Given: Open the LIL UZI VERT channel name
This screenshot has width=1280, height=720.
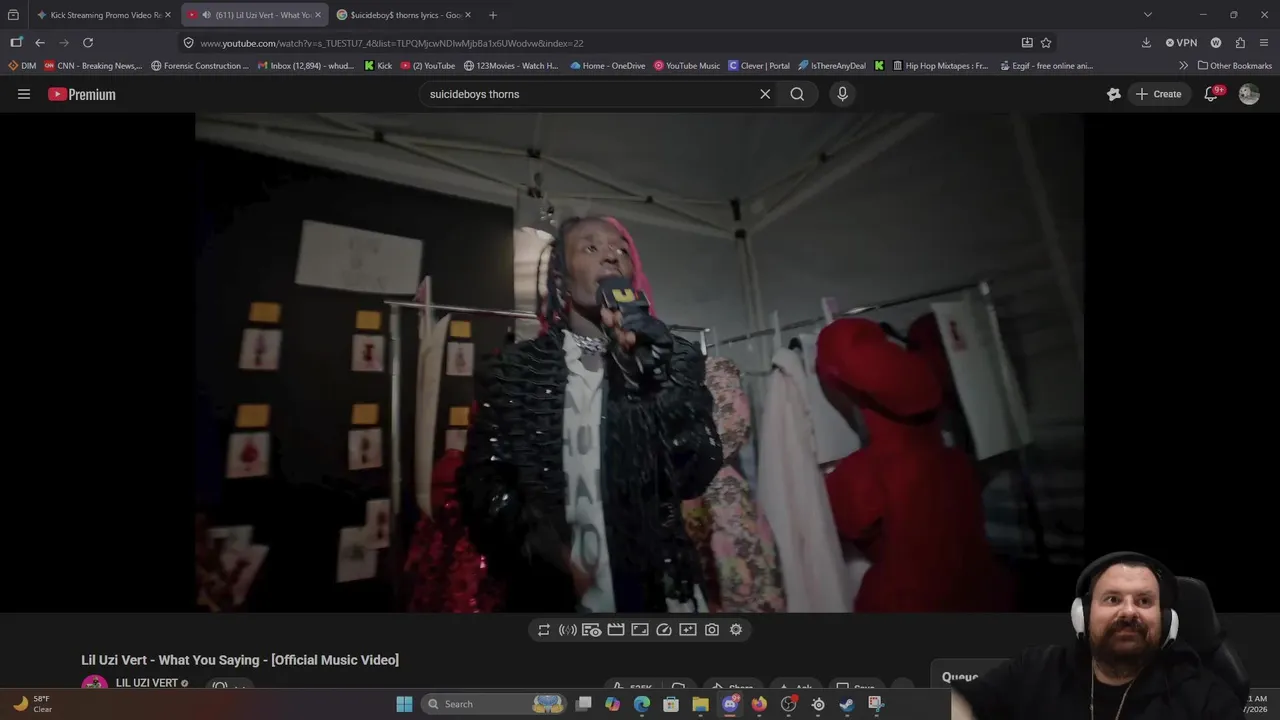Looking at the screenshot, I should pos(147,683).
